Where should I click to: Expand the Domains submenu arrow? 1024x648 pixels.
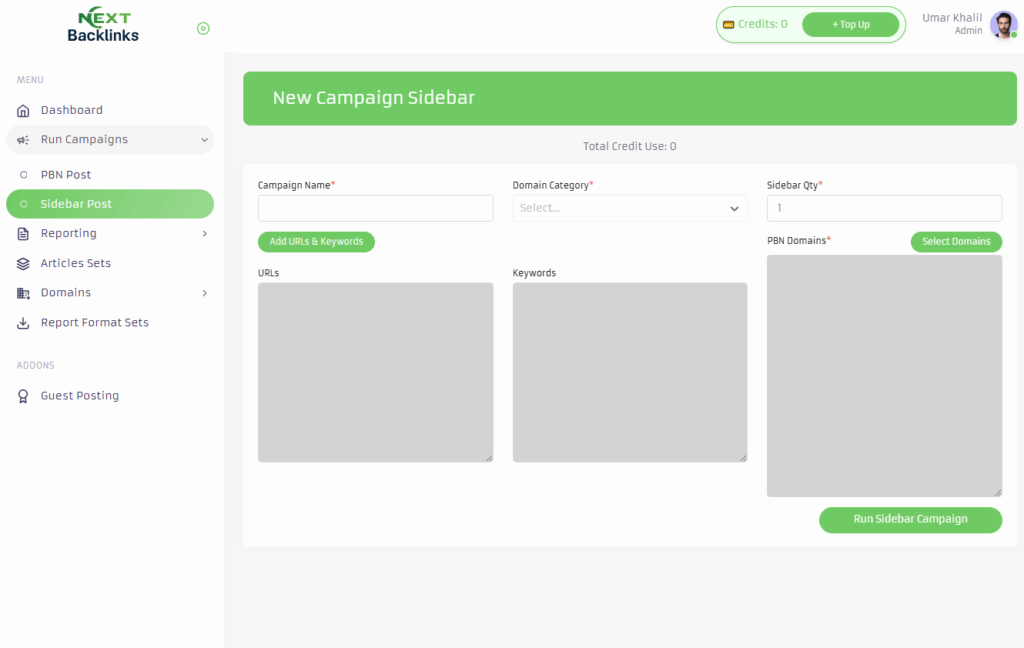[x=204, y=293]
